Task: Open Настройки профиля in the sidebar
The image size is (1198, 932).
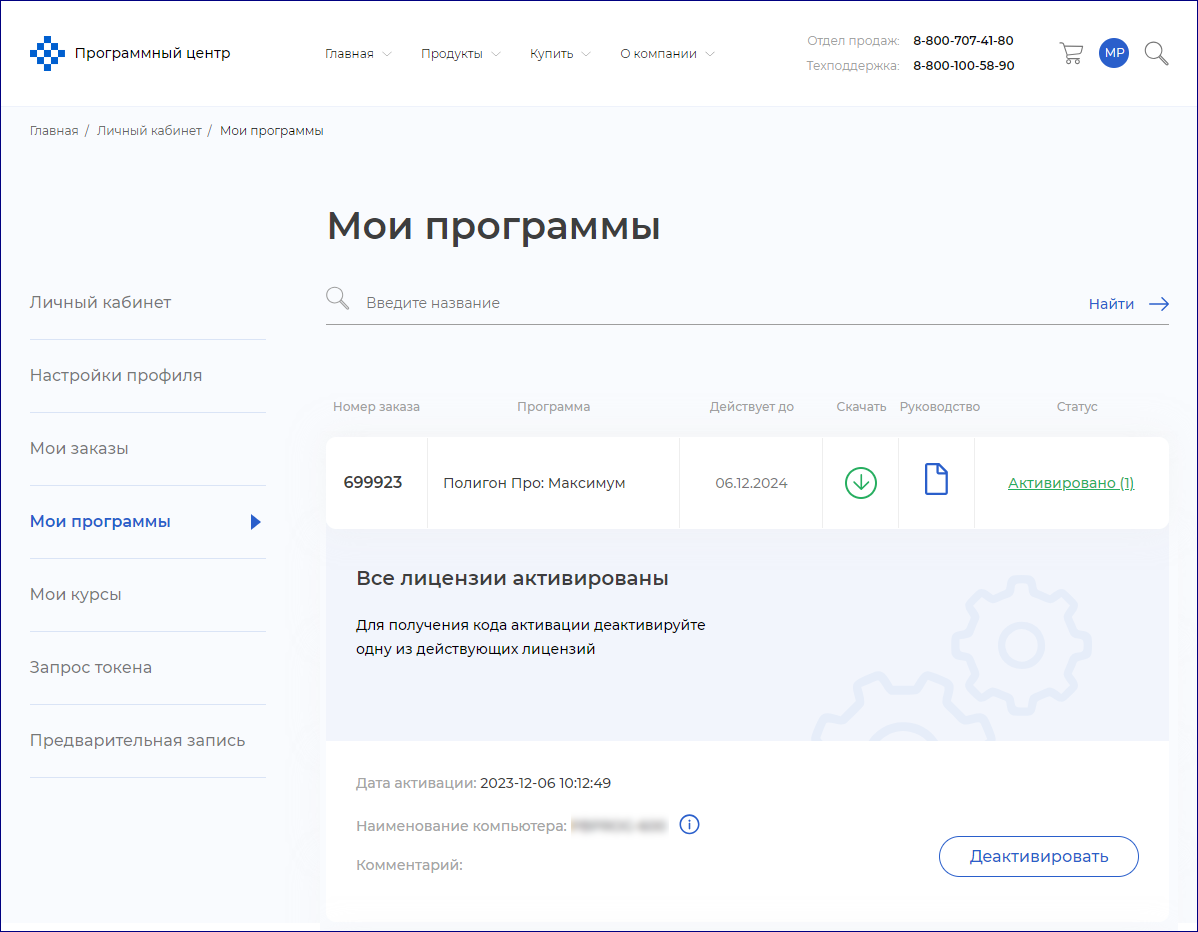Action: (x=116, y=376)
